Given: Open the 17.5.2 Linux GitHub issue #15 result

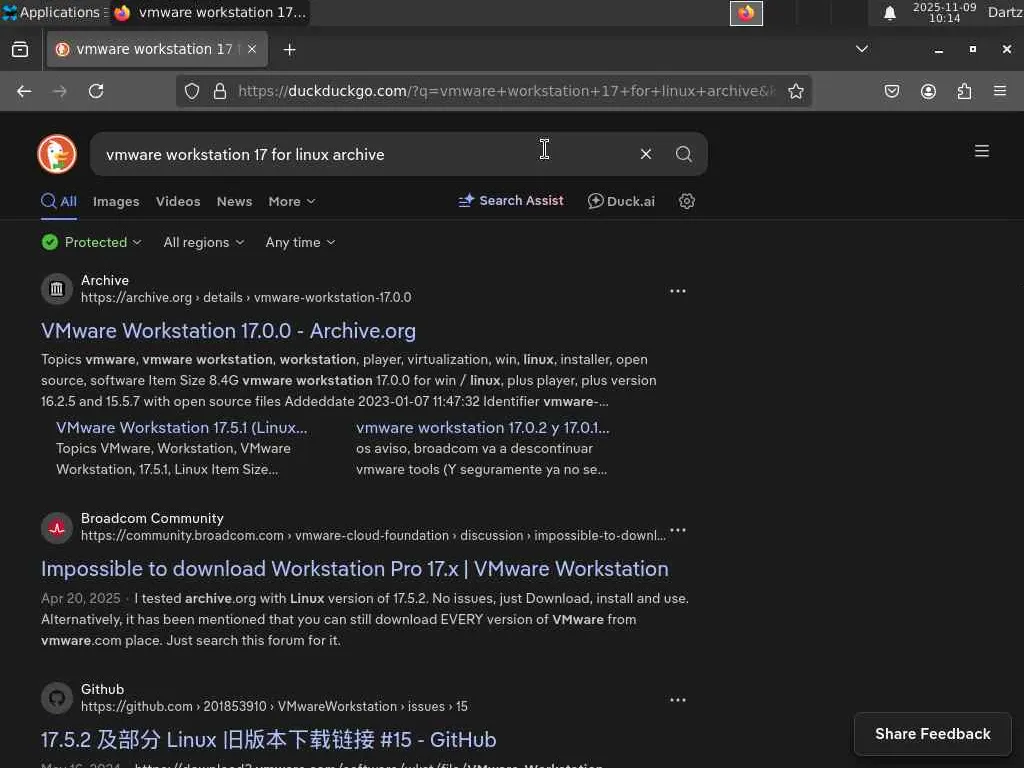Looking at the screenshot, I should (268, 740).
